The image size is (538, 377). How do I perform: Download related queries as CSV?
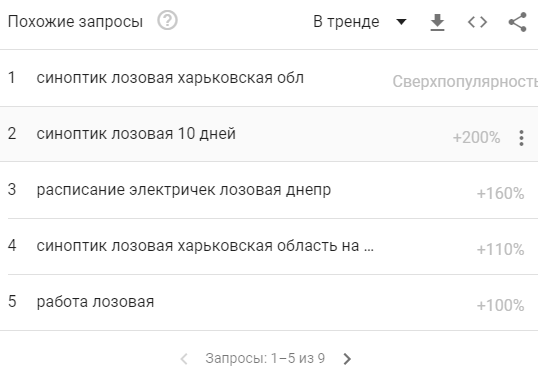(437, 22)
